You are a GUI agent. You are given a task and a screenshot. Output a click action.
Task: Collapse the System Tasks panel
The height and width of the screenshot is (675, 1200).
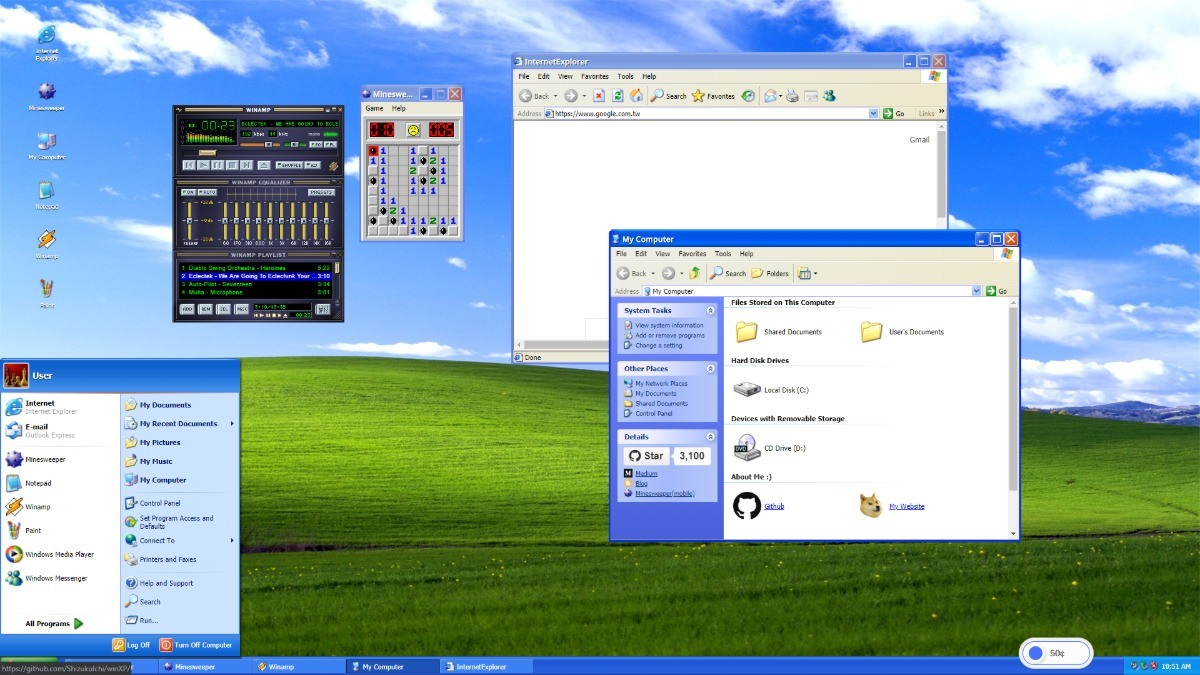pos(710,310)
